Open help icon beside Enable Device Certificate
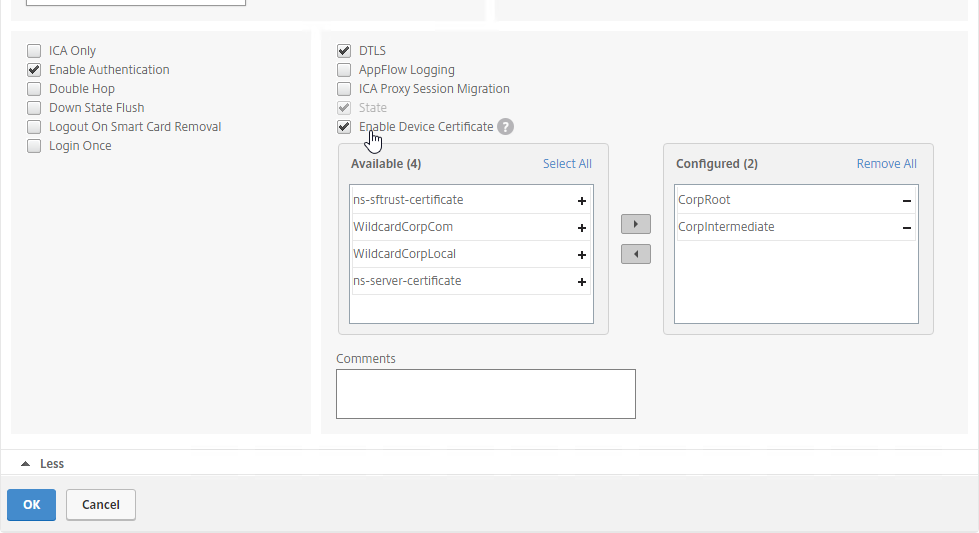This screenshot has width=979, height=533. pos(506,127)
